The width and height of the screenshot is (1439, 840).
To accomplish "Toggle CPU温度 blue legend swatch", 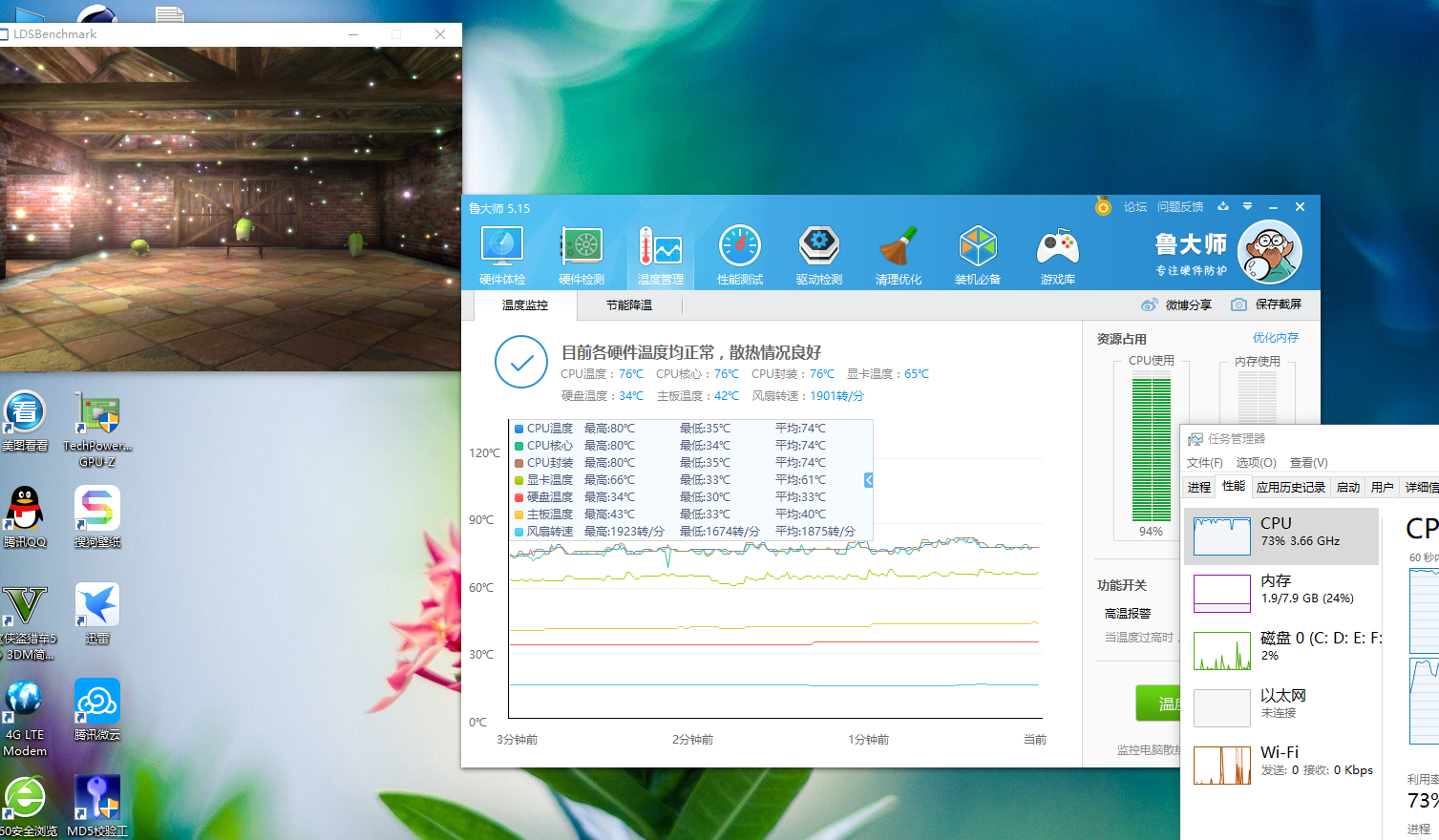I will coord(518,429).
